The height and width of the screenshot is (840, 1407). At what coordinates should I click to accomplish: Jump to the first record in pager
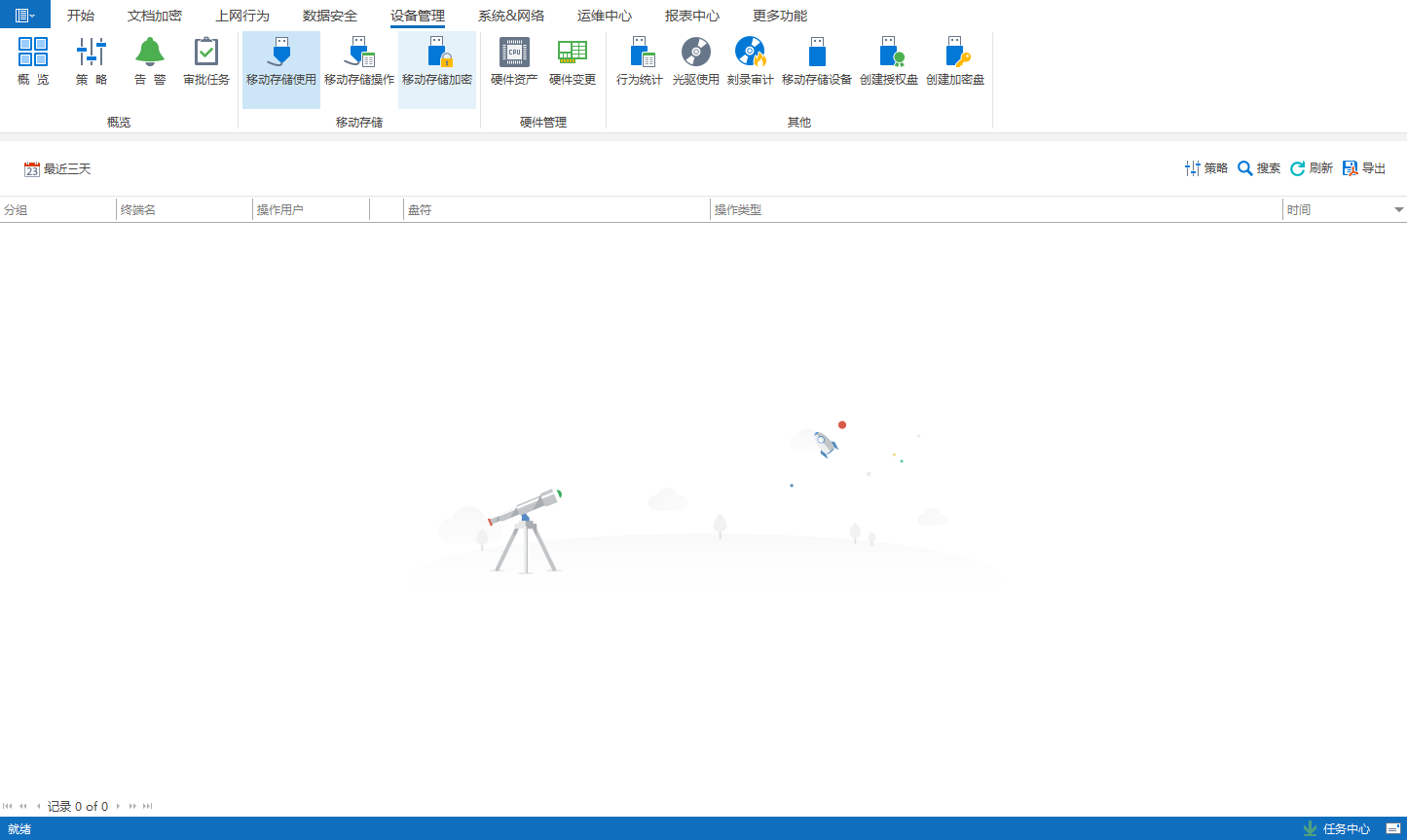click(x=8, y=806)
